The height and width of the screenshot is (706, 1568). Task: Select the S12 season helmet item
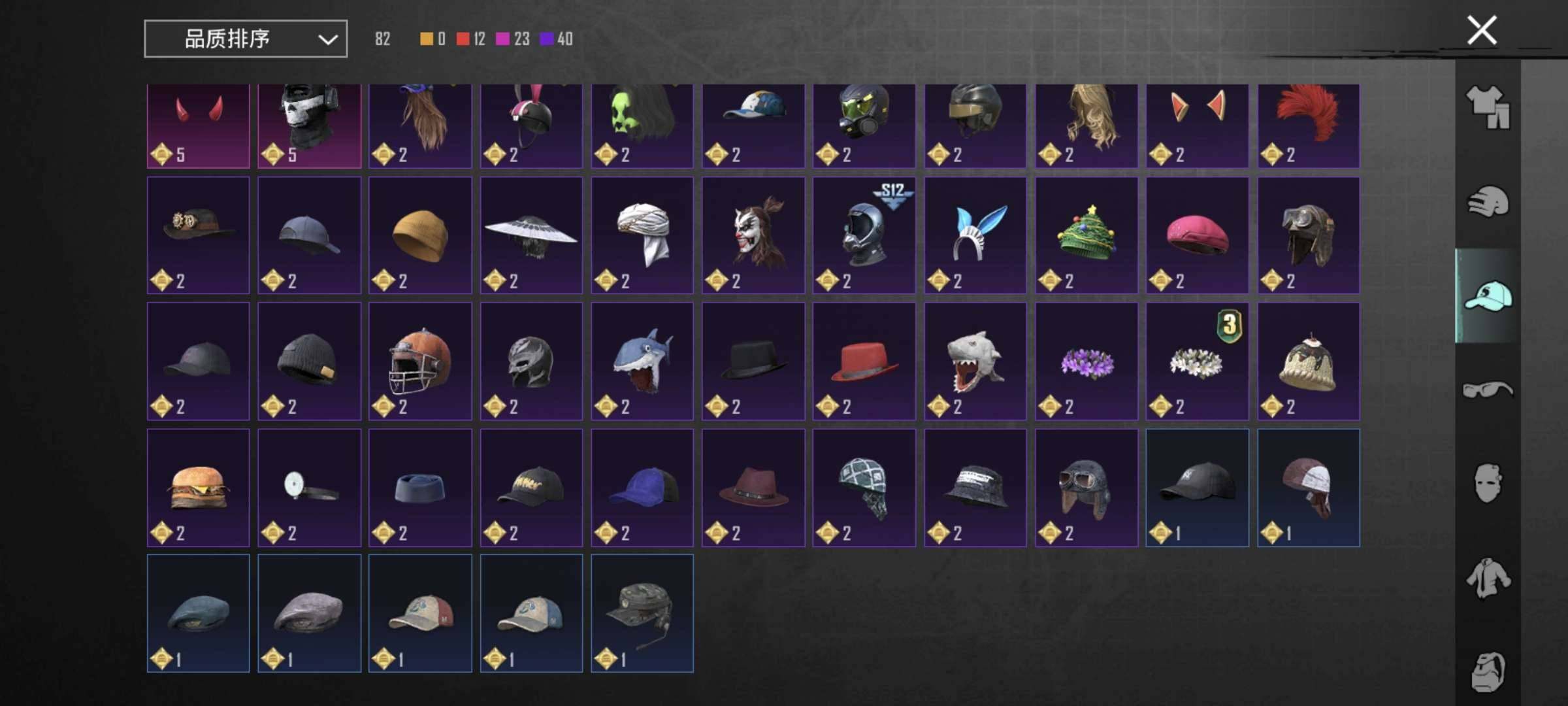pos(864,235)
